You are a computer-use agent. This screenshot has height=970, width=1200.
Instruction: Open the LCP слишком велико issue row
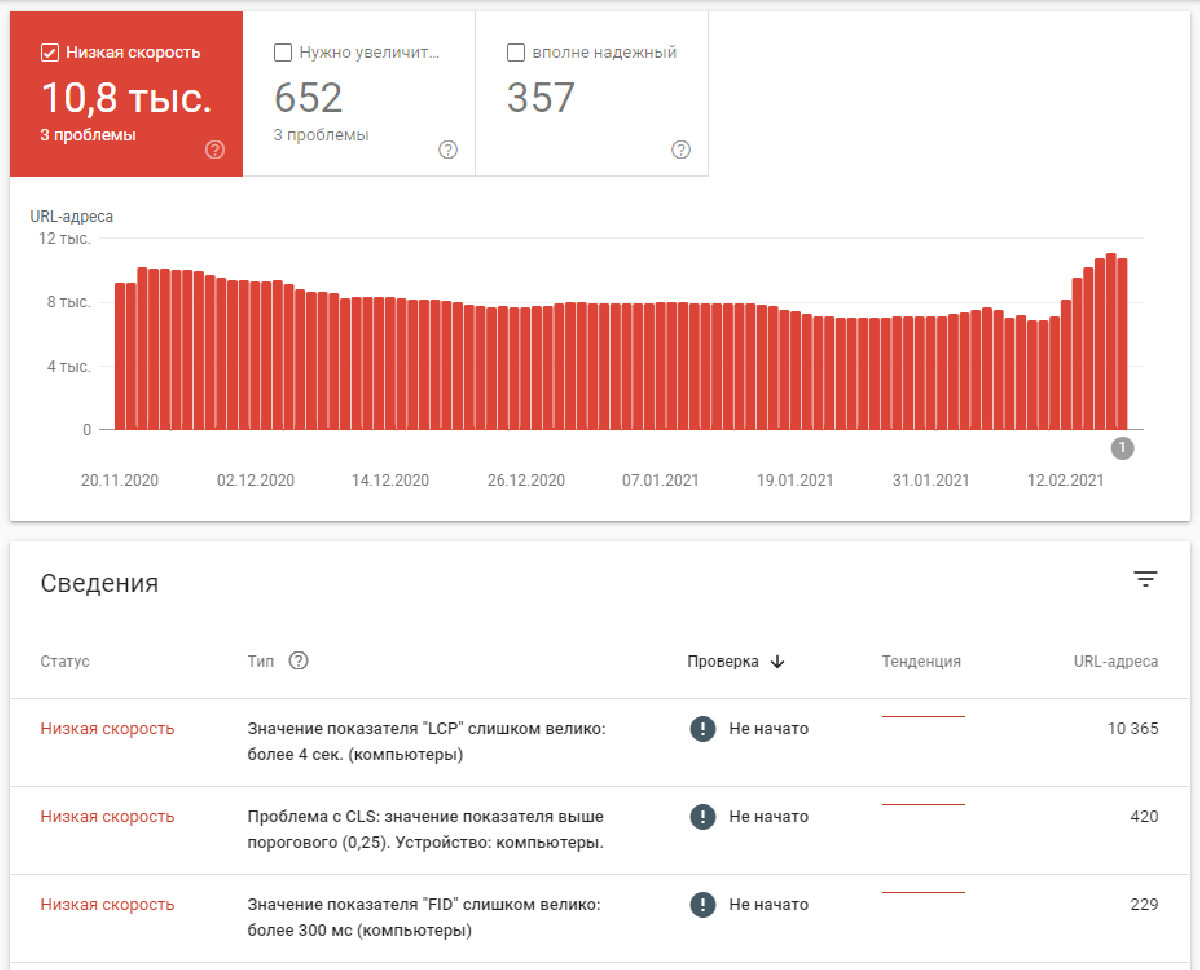coord(600,742)
